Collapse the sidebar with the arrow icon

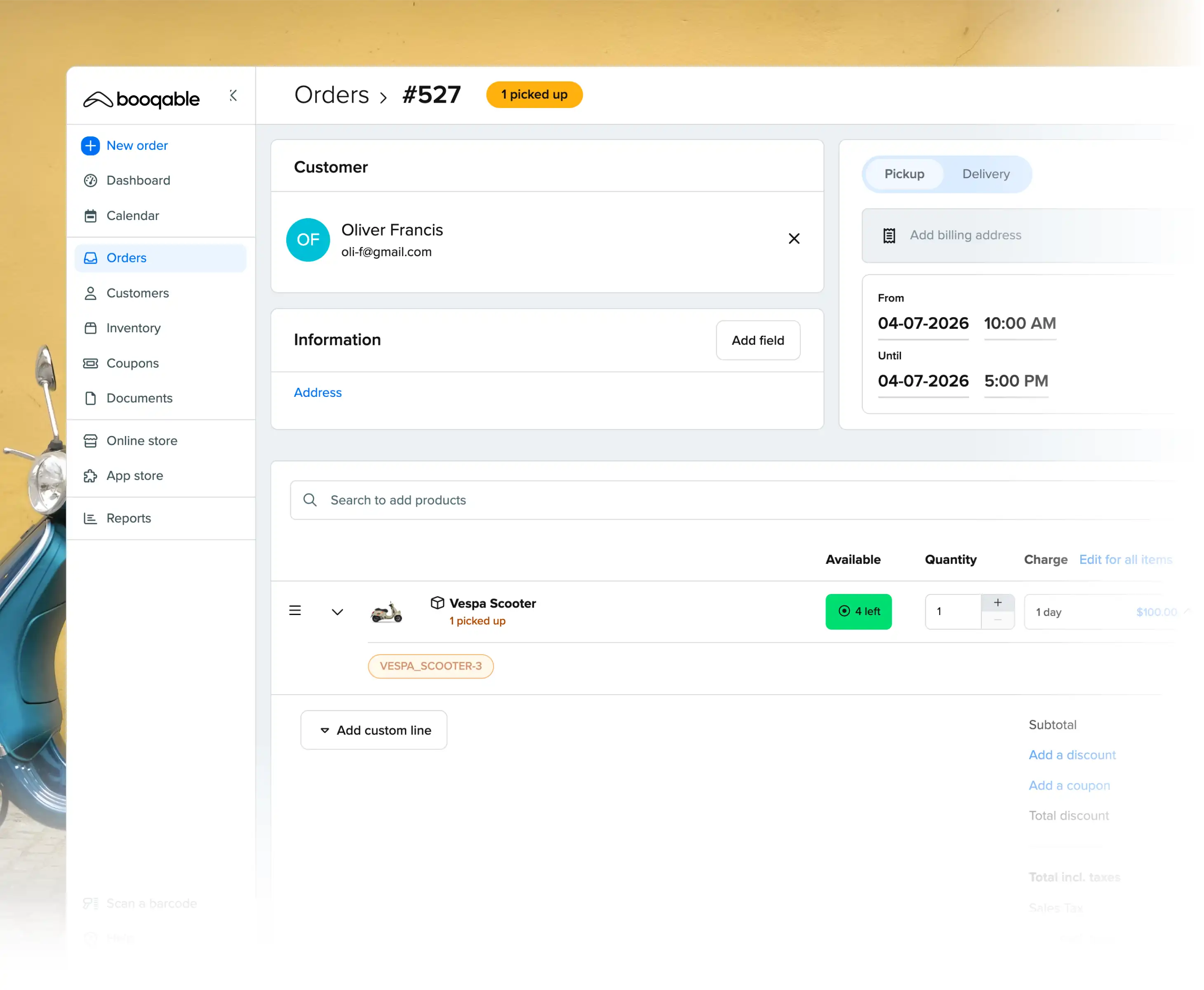pos(233,95)
